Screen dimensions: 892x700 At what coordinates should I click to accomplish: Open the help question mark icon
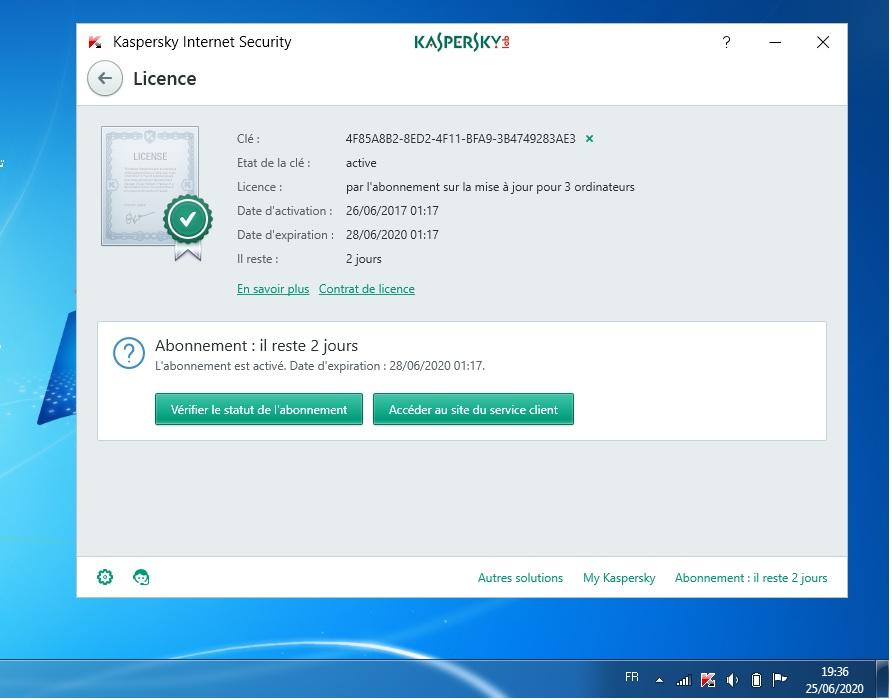tap(726, 42)
